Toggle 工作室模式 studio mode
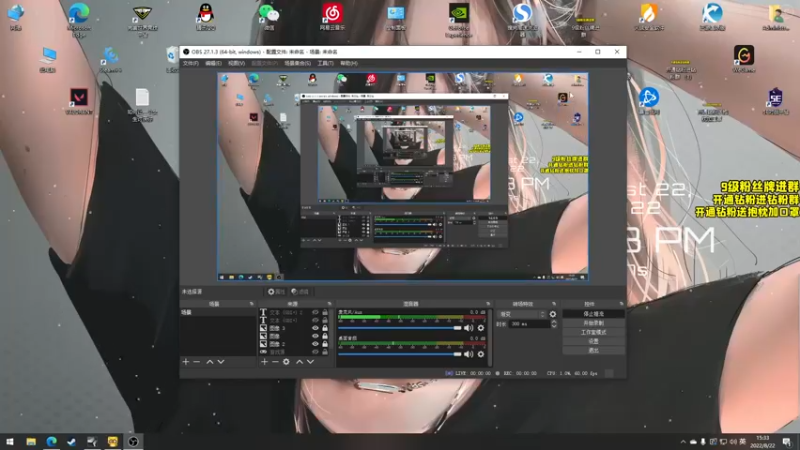The height and width of the screenshot is (450, 800). pos(593,332)
